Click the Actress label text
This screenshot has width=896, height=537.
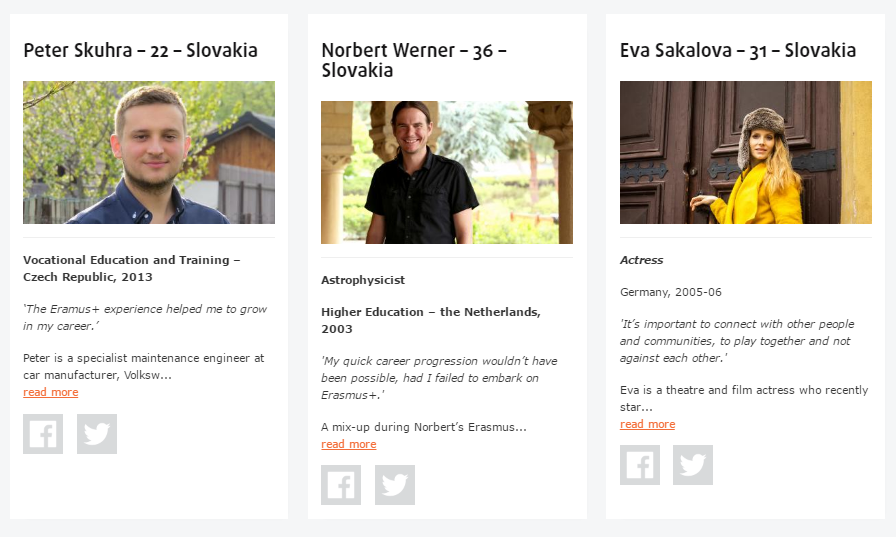tap(642, 260)
